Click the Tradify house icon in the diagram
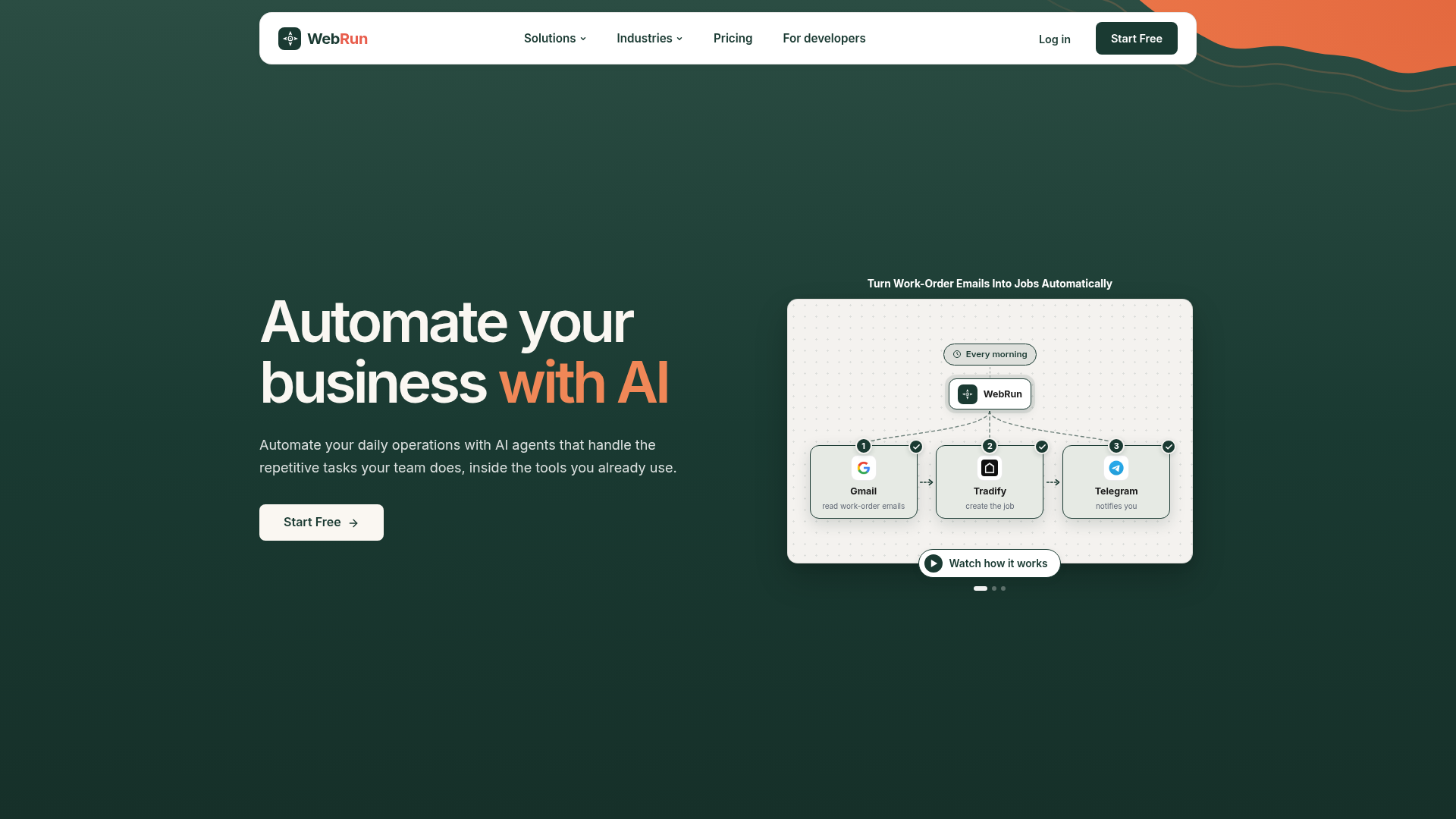Screen dimensions: 1456x819 pos(990,468)
